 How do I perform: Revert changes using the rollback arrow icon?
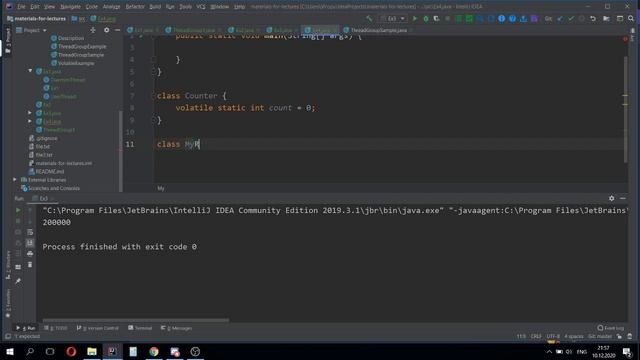click(x=593, y=18)
